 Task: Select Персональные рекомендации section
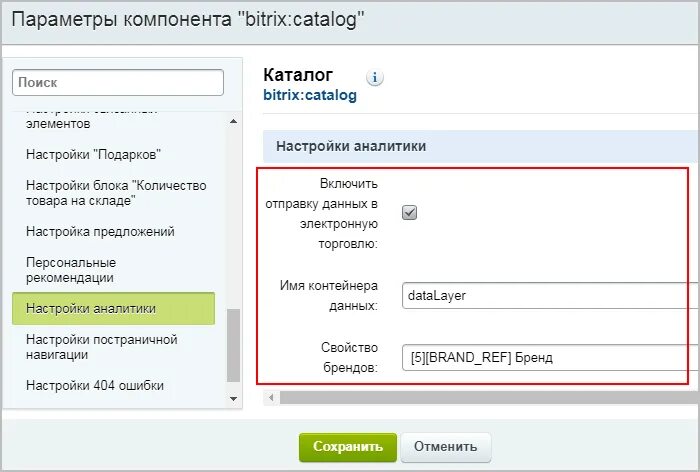(x=71, y=270)
